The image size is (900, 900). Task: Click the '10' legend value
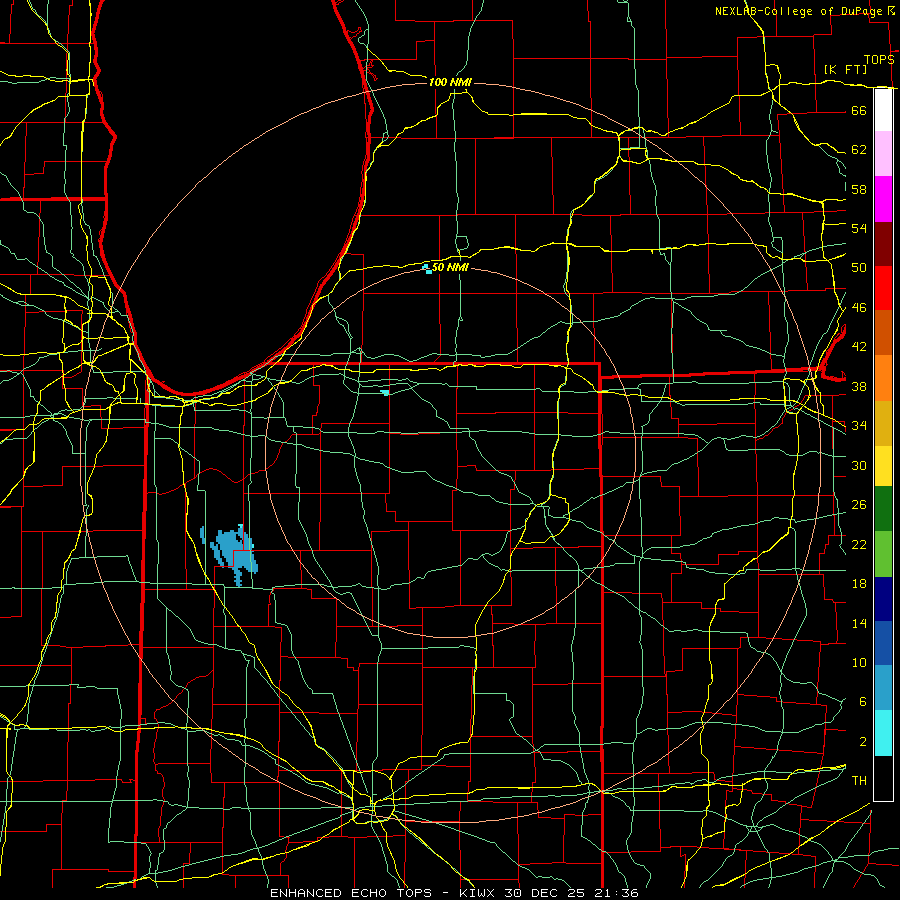click(859, 662)
